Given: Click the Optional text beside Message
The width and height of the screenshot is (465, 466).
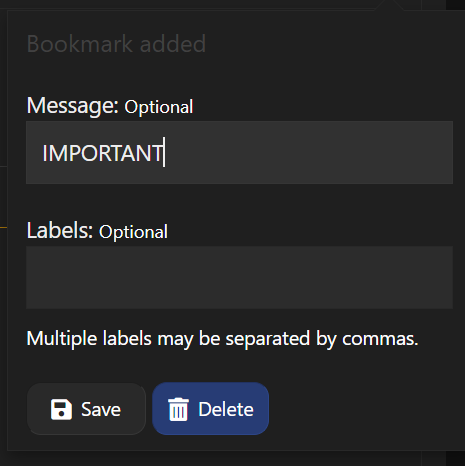Looking at the screenshot, I should [159, 107].
